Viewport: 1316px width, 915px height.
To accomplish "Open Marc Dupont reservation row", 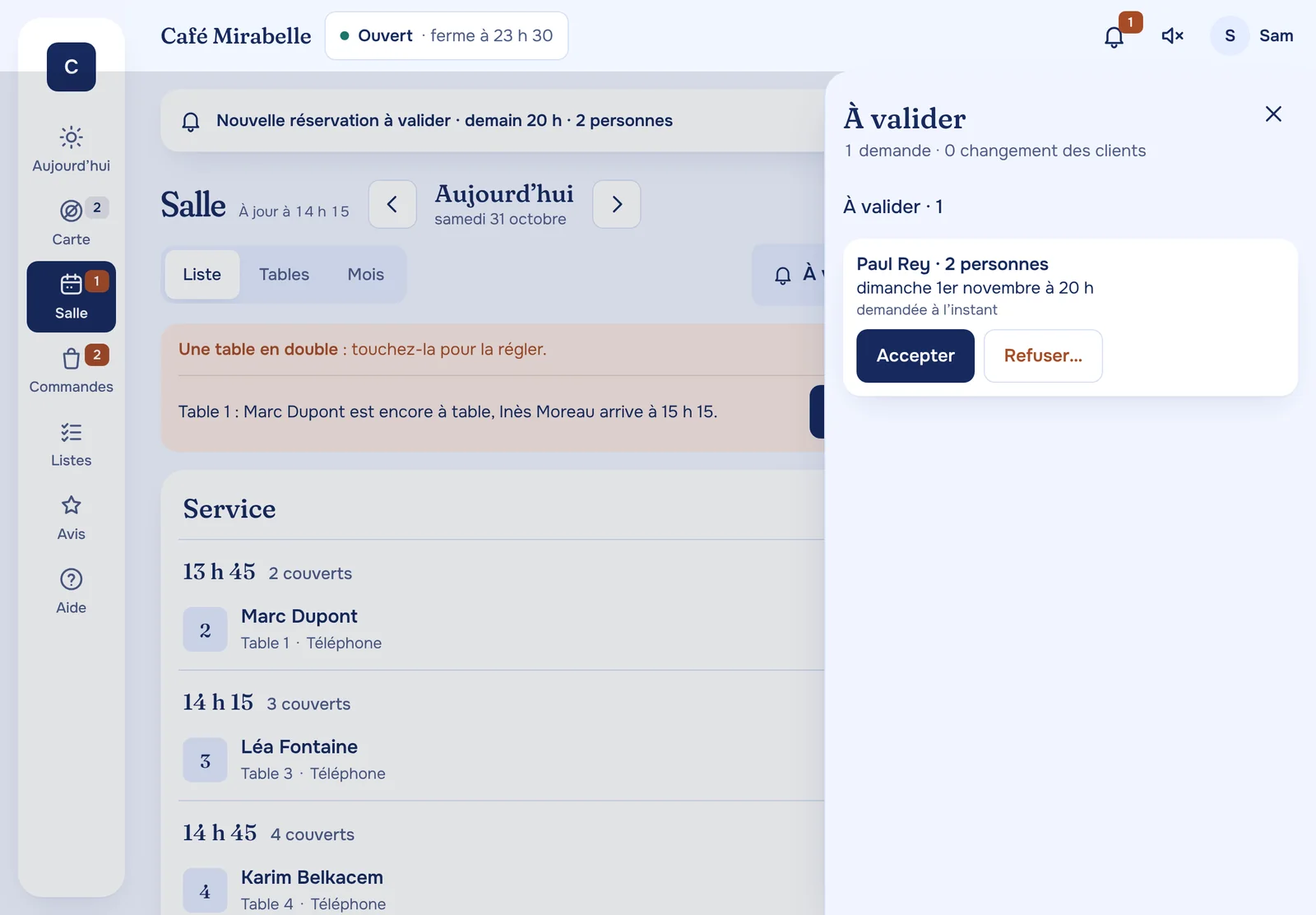I will (503, 629).
